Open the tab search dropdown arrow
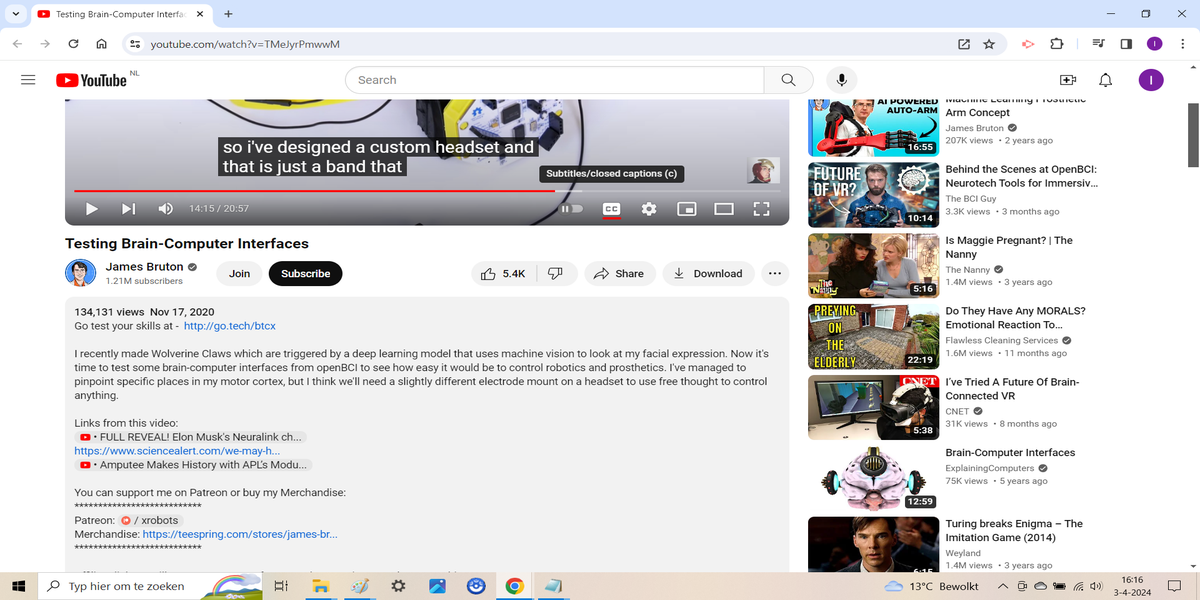1200x600 pixels. point(15,14)
